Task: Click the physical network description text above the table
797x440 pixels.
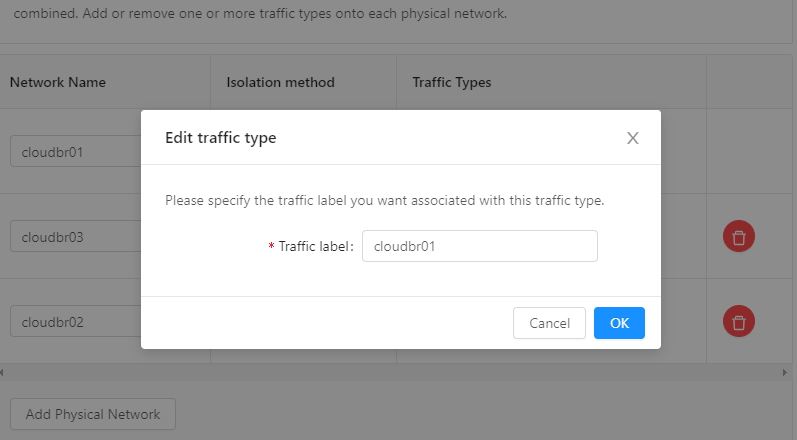Action: click(260, 13)
